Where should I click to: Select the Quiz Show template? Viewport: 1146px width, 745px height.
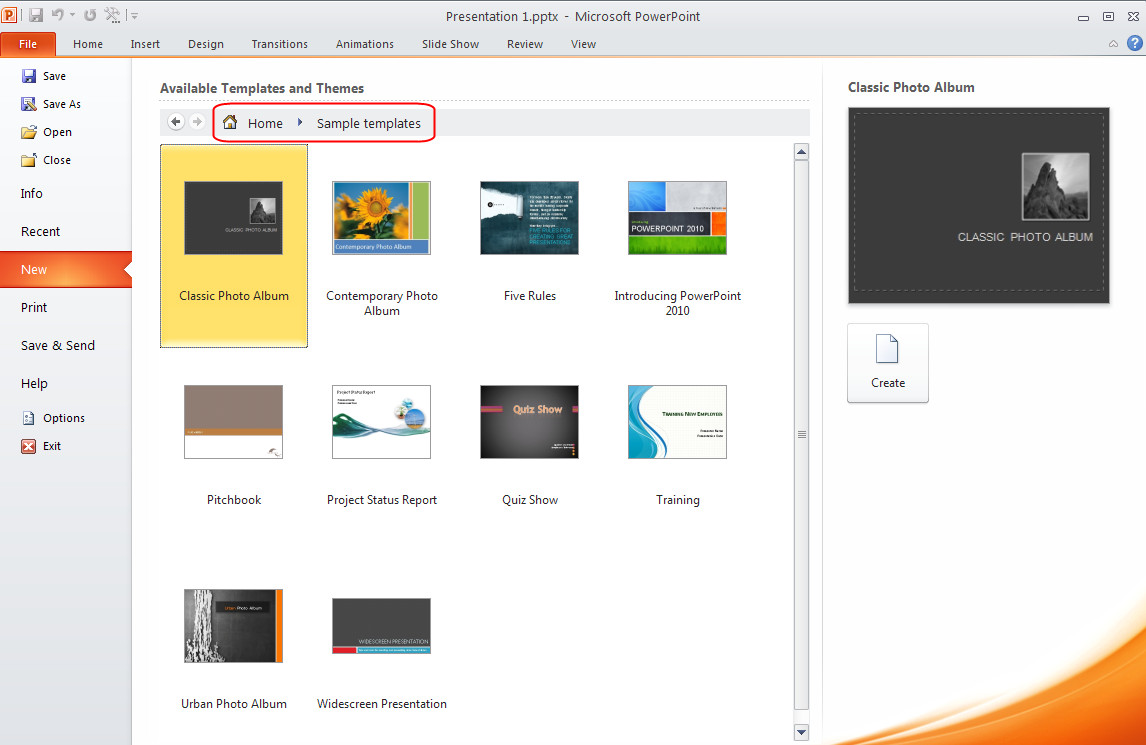(529, 421)
